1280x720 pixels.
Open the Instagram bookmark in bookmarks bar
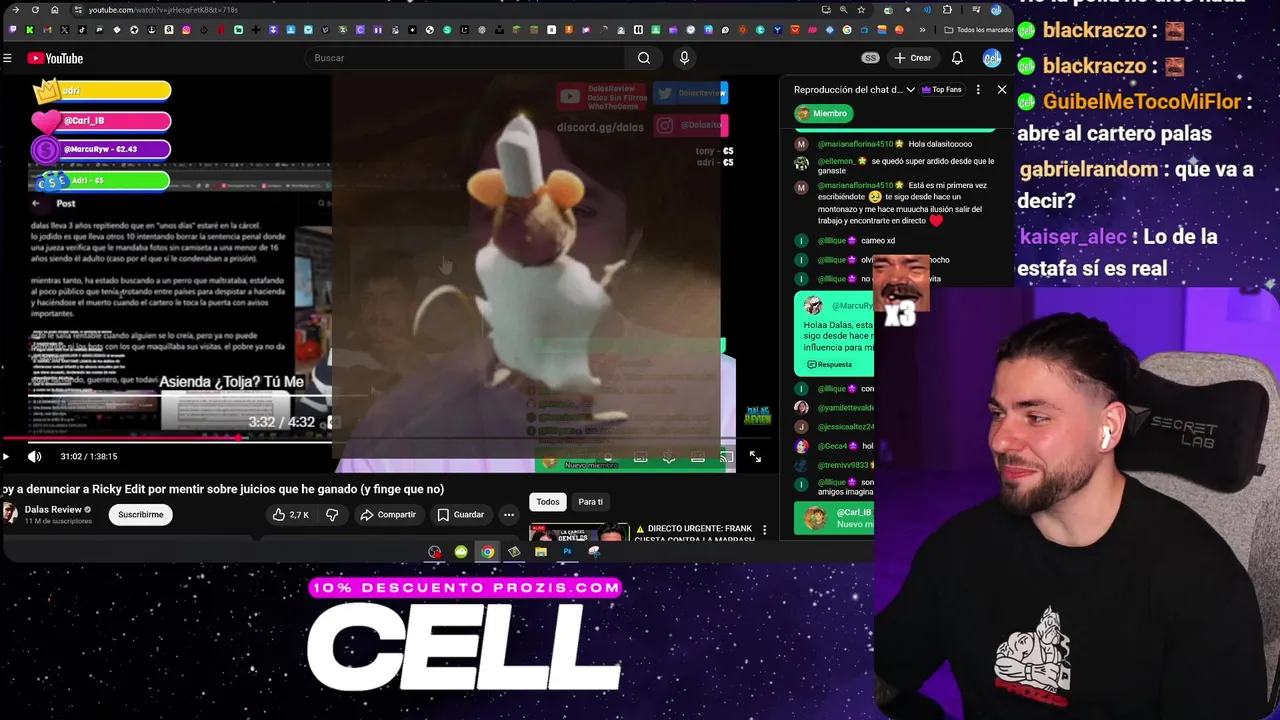[186, 30]
